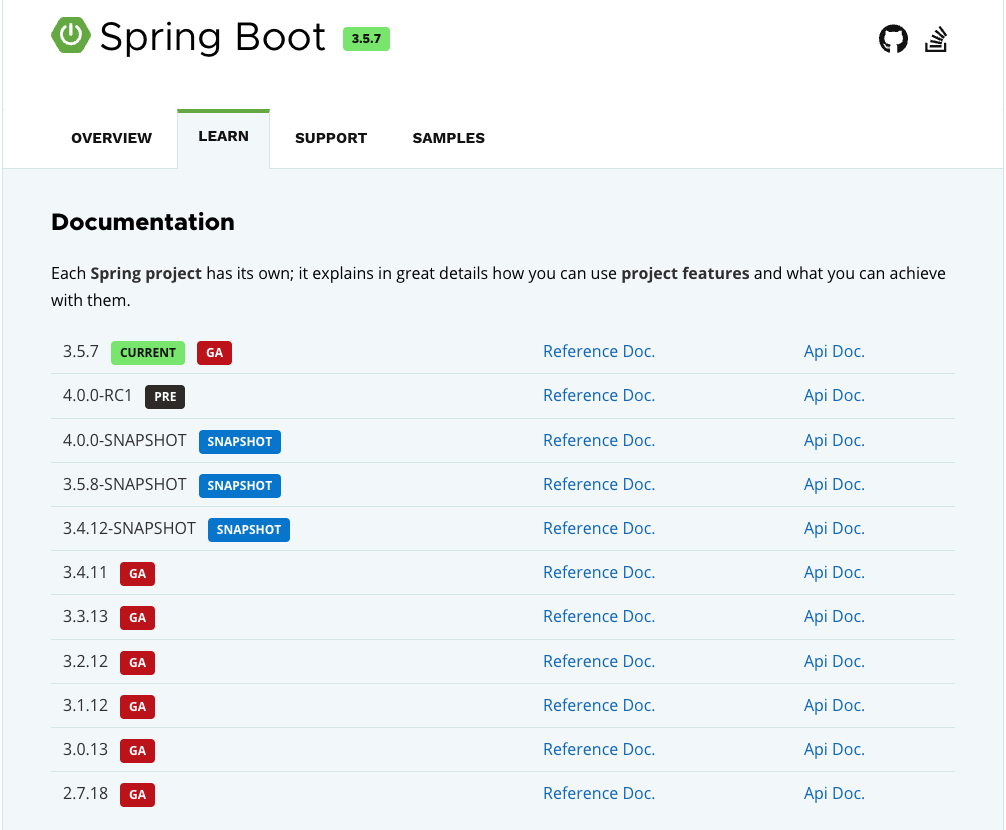The height and width of the screenshot is (830, 1006).
Task: Switch to the Support tab
Action: [x=331, y=138]
